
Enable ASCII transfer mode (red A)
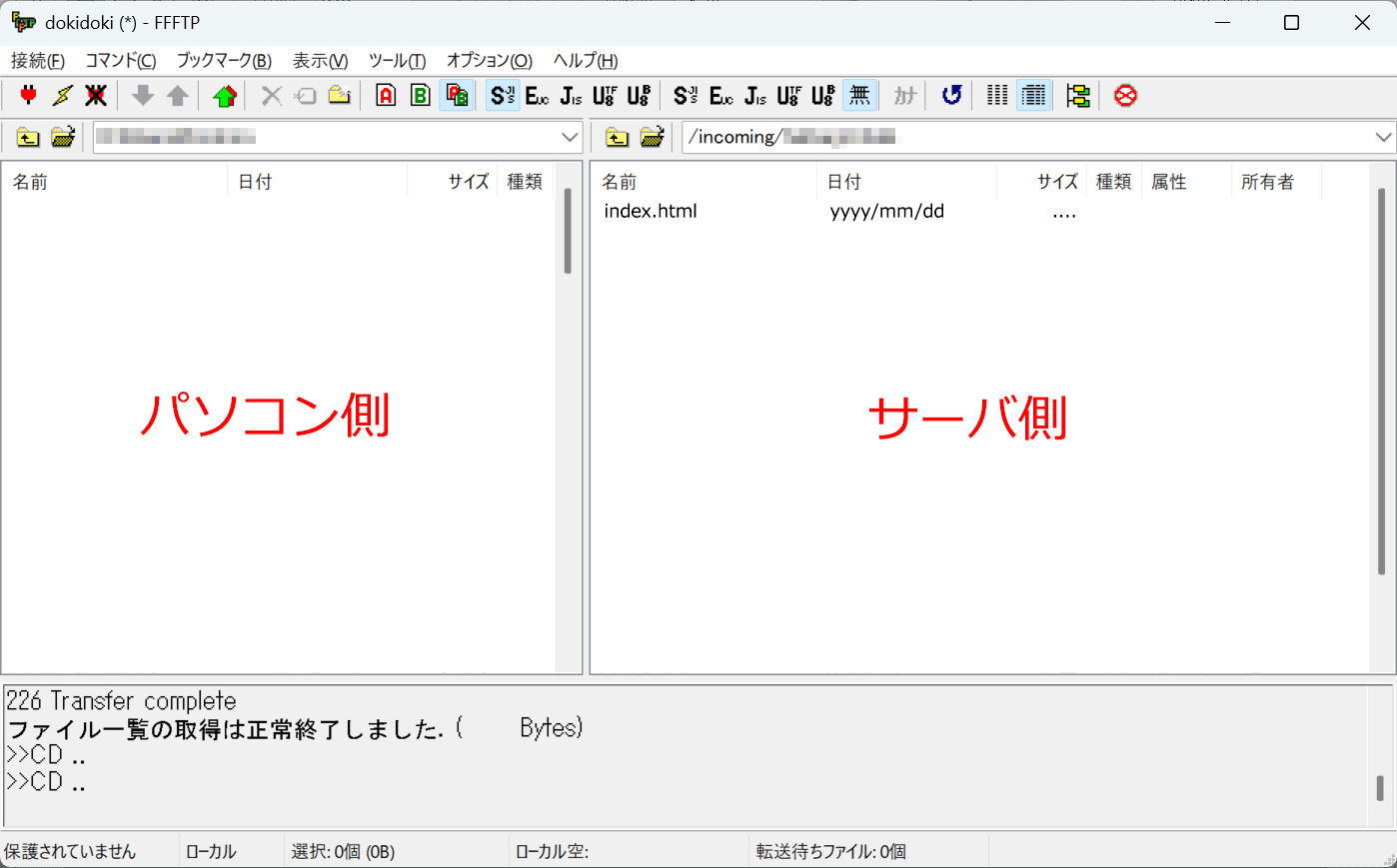point(386,96)
